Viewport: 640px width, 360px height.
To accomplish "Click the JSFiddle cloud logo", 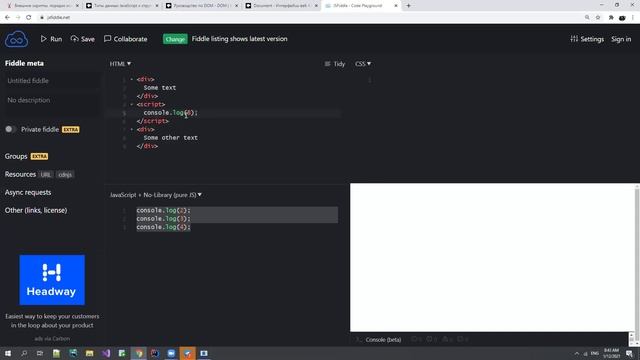I will pyautogui.click(x=16, y=39).
